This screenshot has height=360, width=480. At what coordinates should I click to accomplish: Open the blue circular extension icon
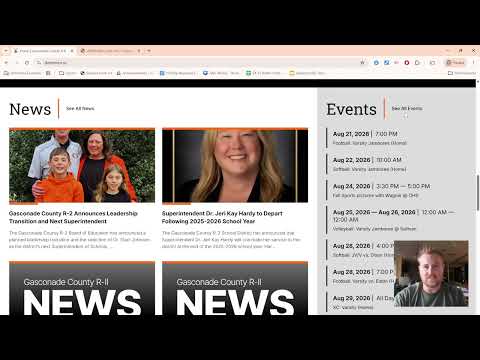376,63
